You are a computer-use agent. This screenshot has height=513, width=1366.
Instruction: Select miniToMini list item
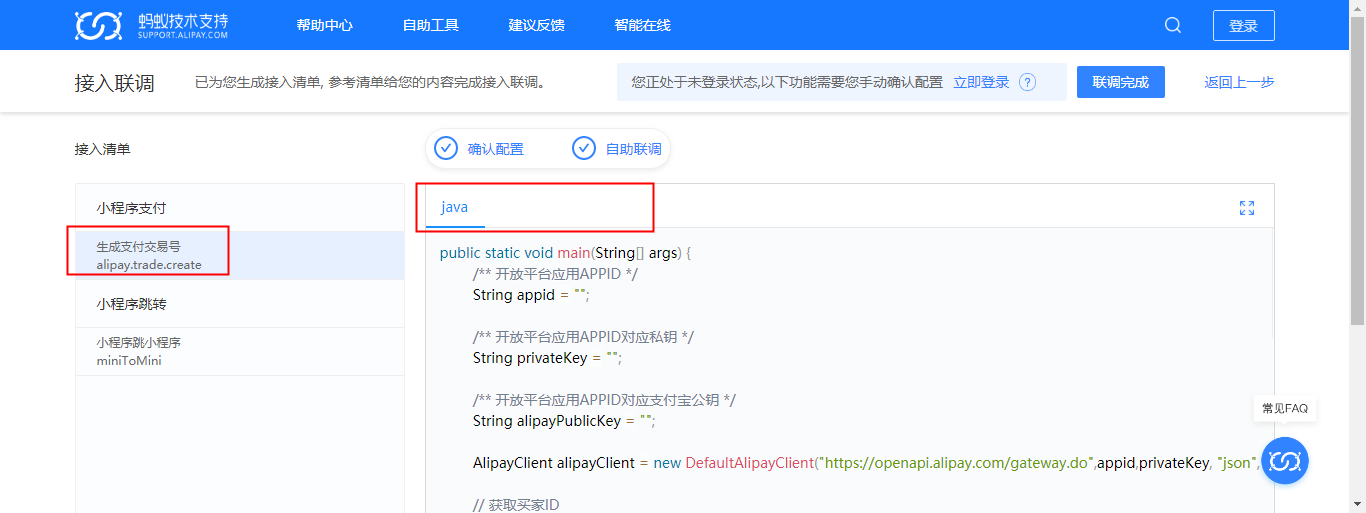[240, 351]
